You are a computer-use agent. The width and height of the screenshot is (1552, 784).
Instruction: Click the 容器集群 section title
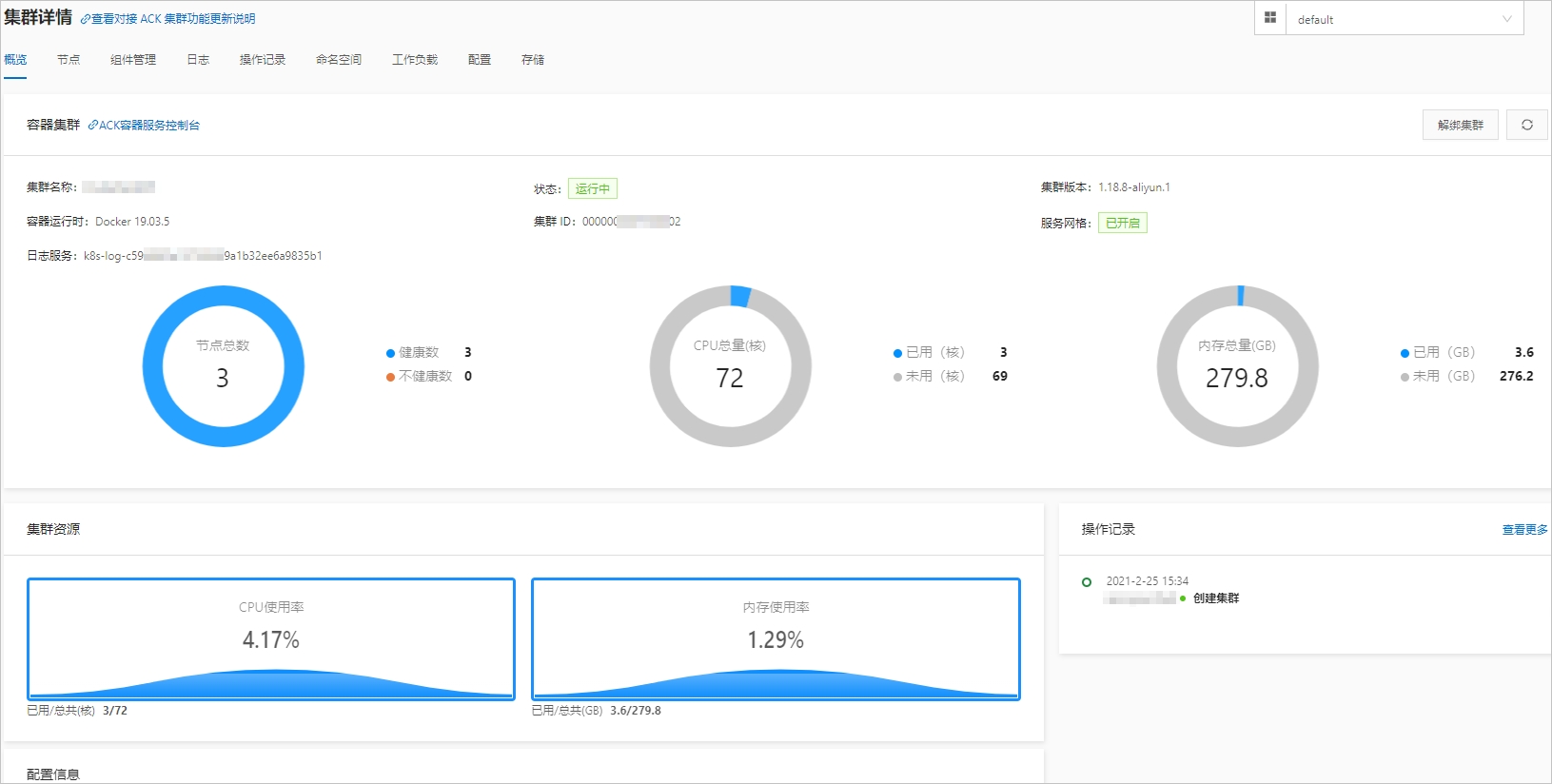point(53,125)
